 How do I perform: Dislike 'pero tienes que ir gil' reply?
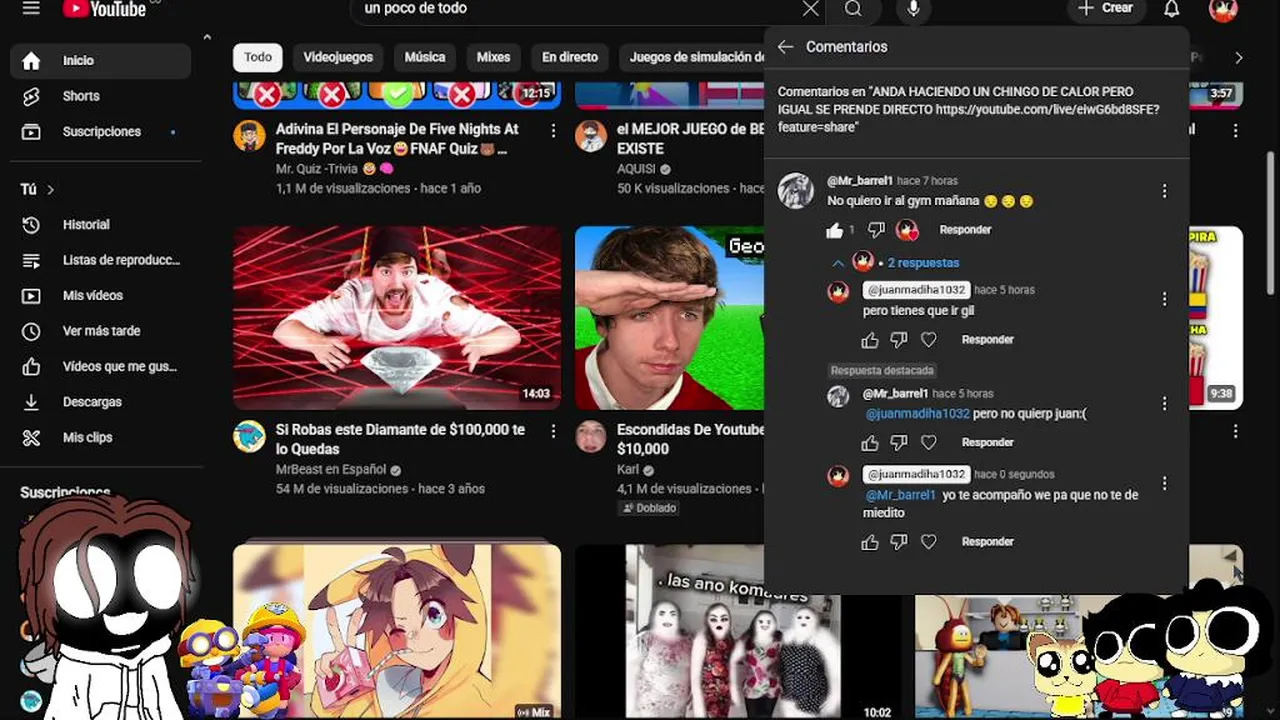(899, 340)
